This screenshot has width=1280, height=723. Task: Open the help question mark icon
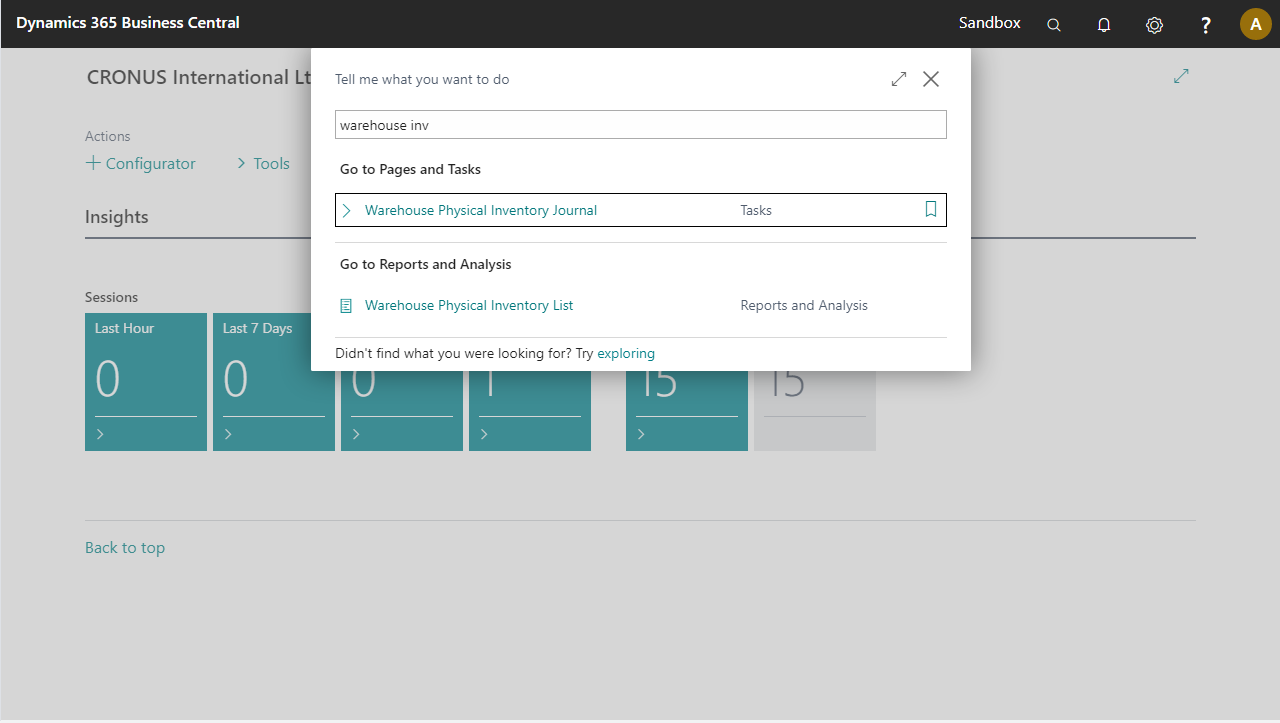click(x=1206, y=24)
